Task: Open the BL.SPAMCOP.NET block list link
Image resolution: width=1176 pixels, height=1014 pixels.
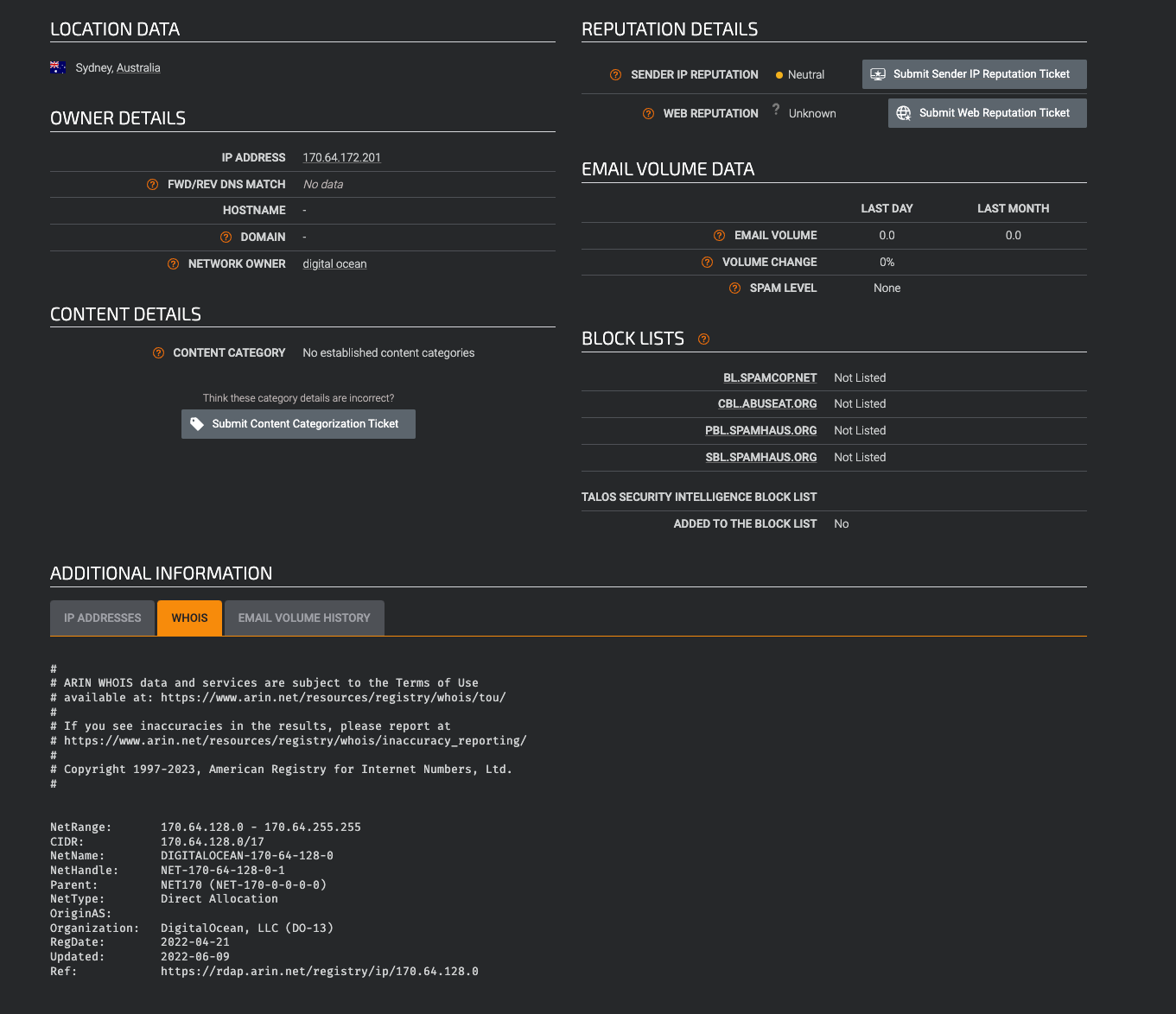Action: click(x=770, y=377)
